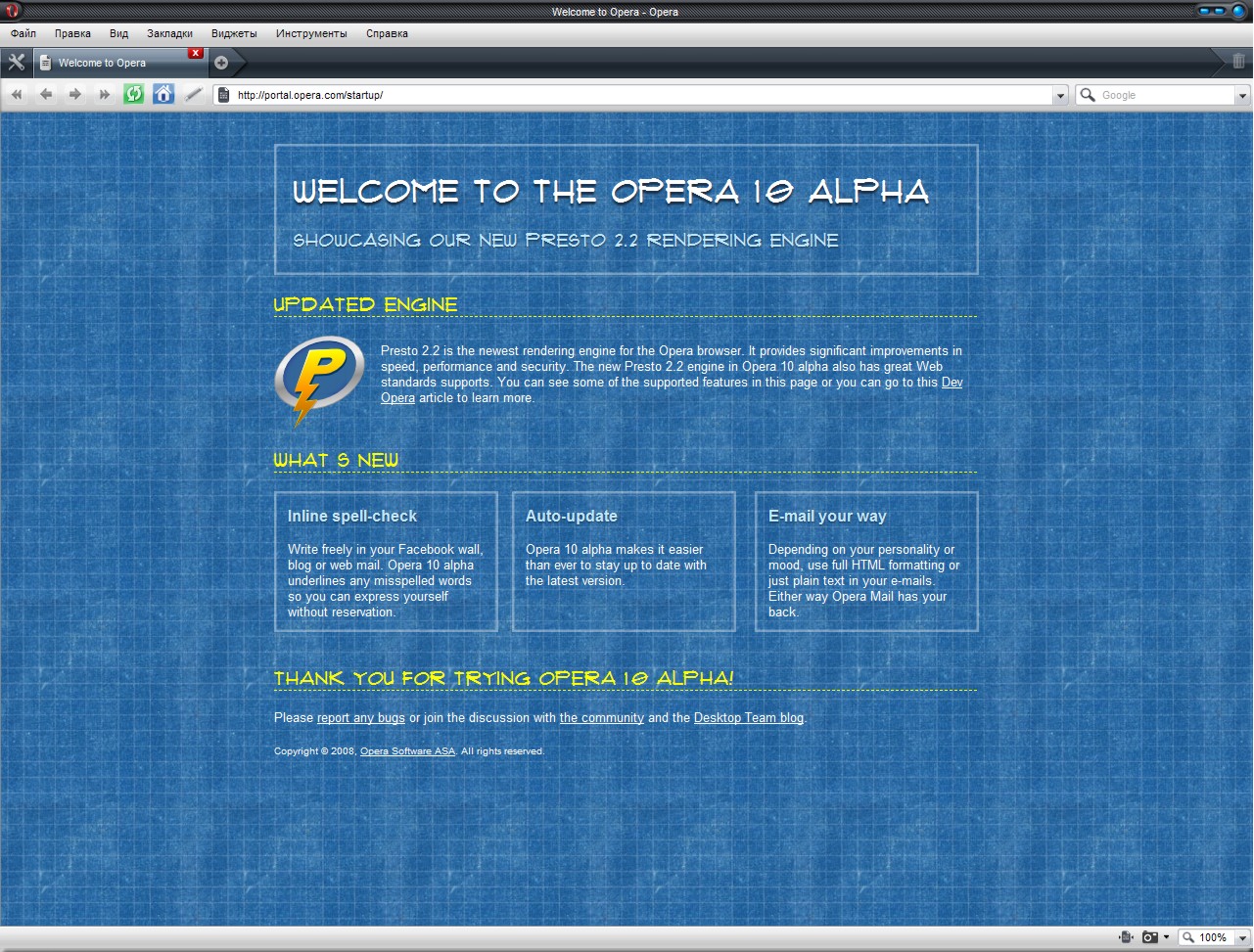The width and height of the screenshot is (1254, 952).
Task: Open the Закладки menu
Action: (x=169, y=33)
